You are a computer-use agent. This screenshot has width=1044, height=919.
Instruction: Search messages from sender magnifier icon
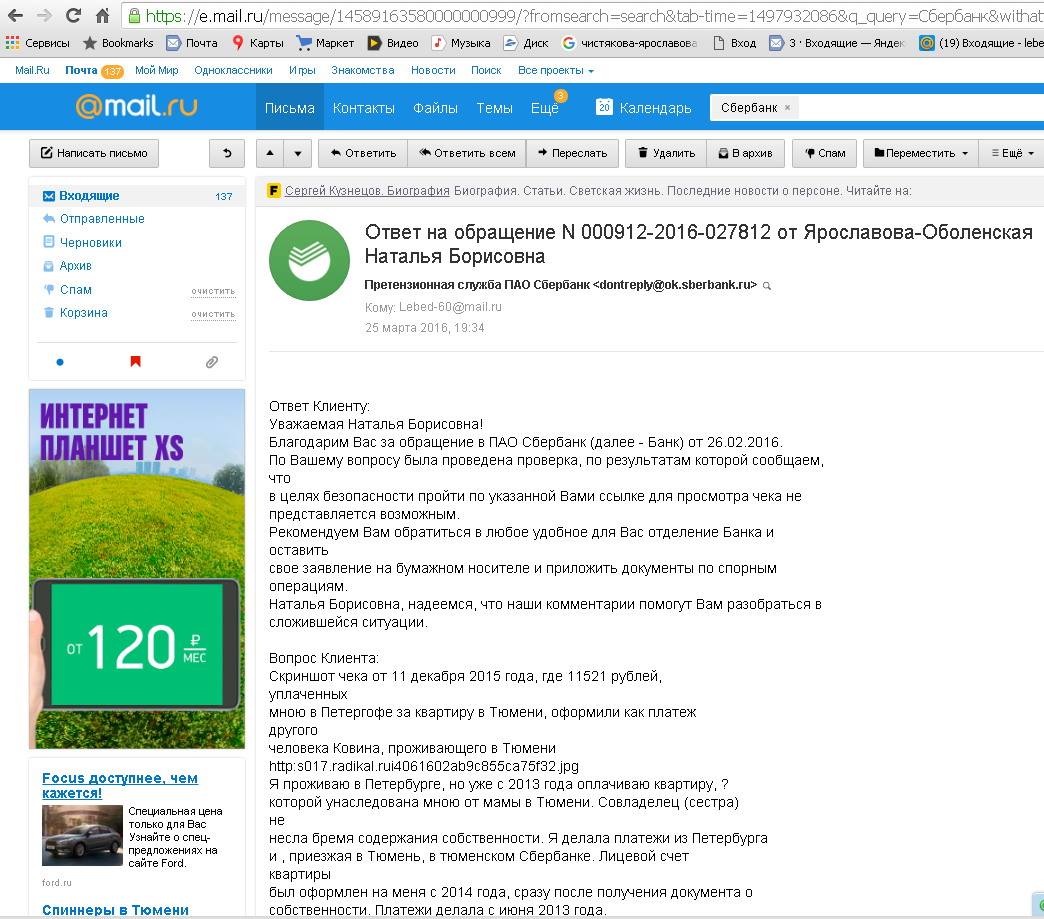[x=767, y=286]
